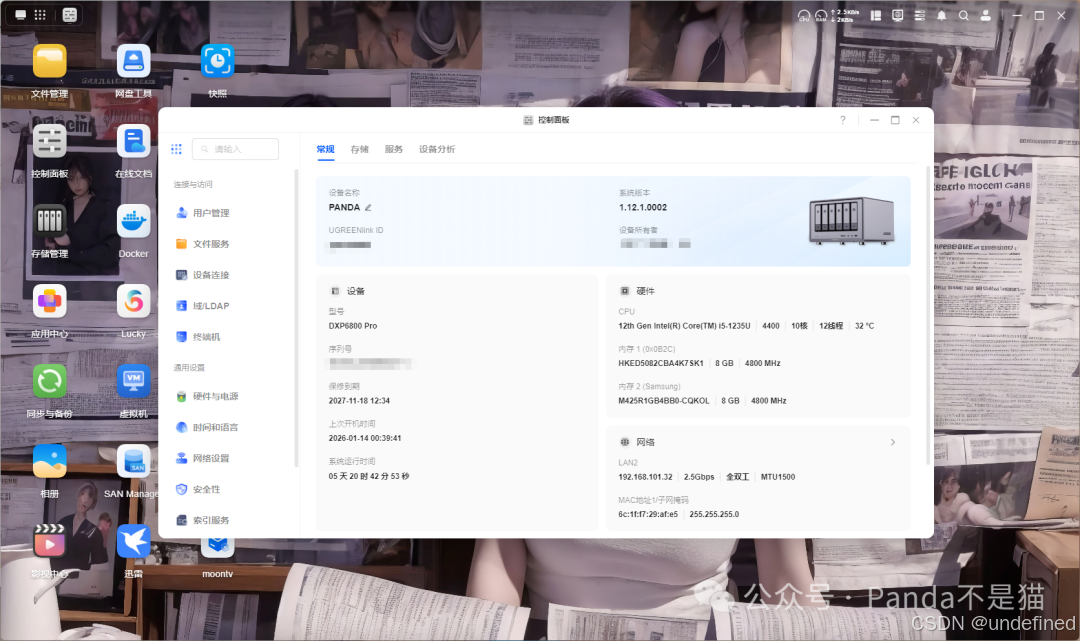Focus the control panel search field
This screenshot has width=1080, height=641.
(236, 149)
